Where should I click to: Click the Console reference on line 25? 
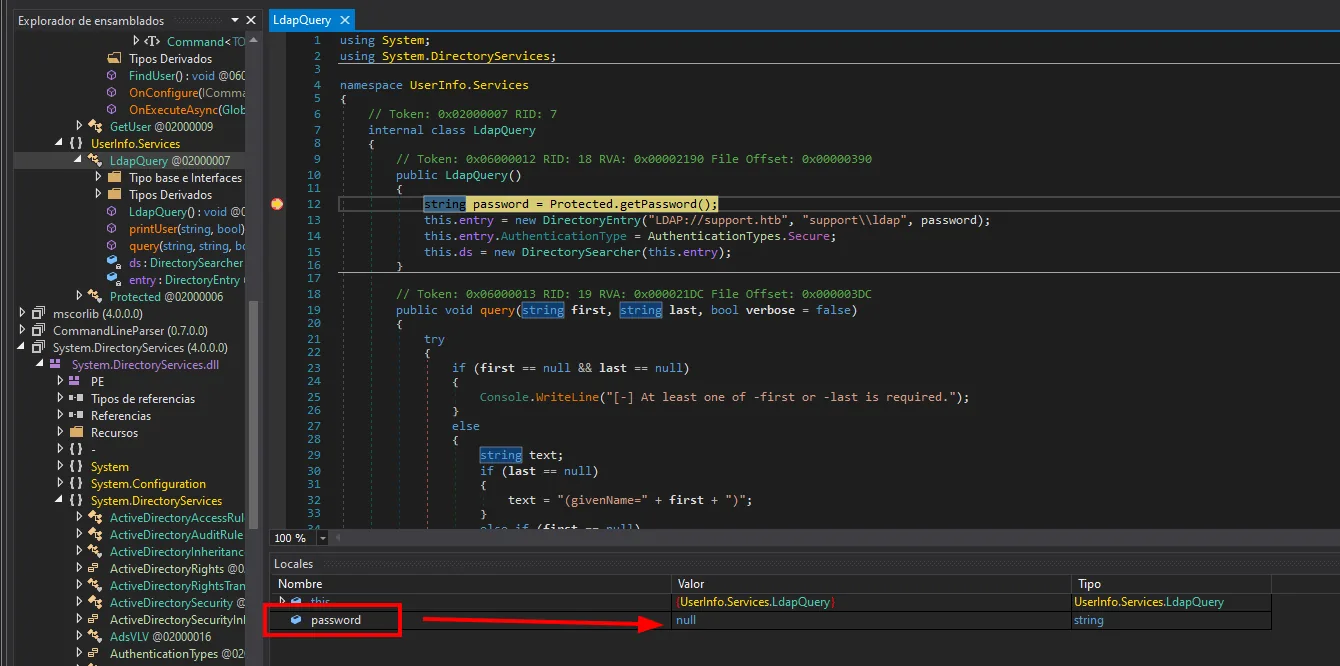504,397
